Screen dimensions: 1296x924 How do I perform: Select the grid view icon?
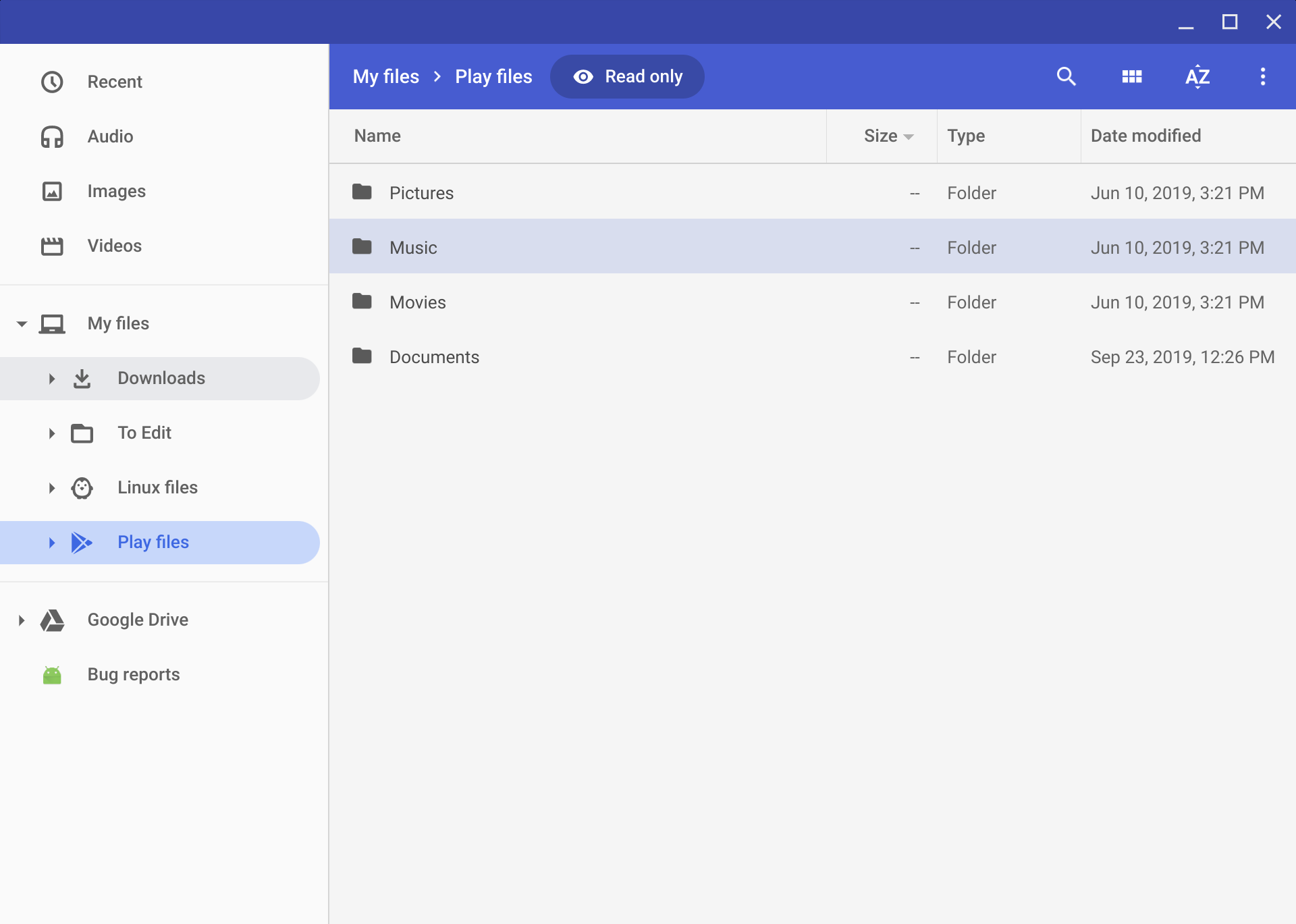pyautogui.click(x=1131, y=76)
